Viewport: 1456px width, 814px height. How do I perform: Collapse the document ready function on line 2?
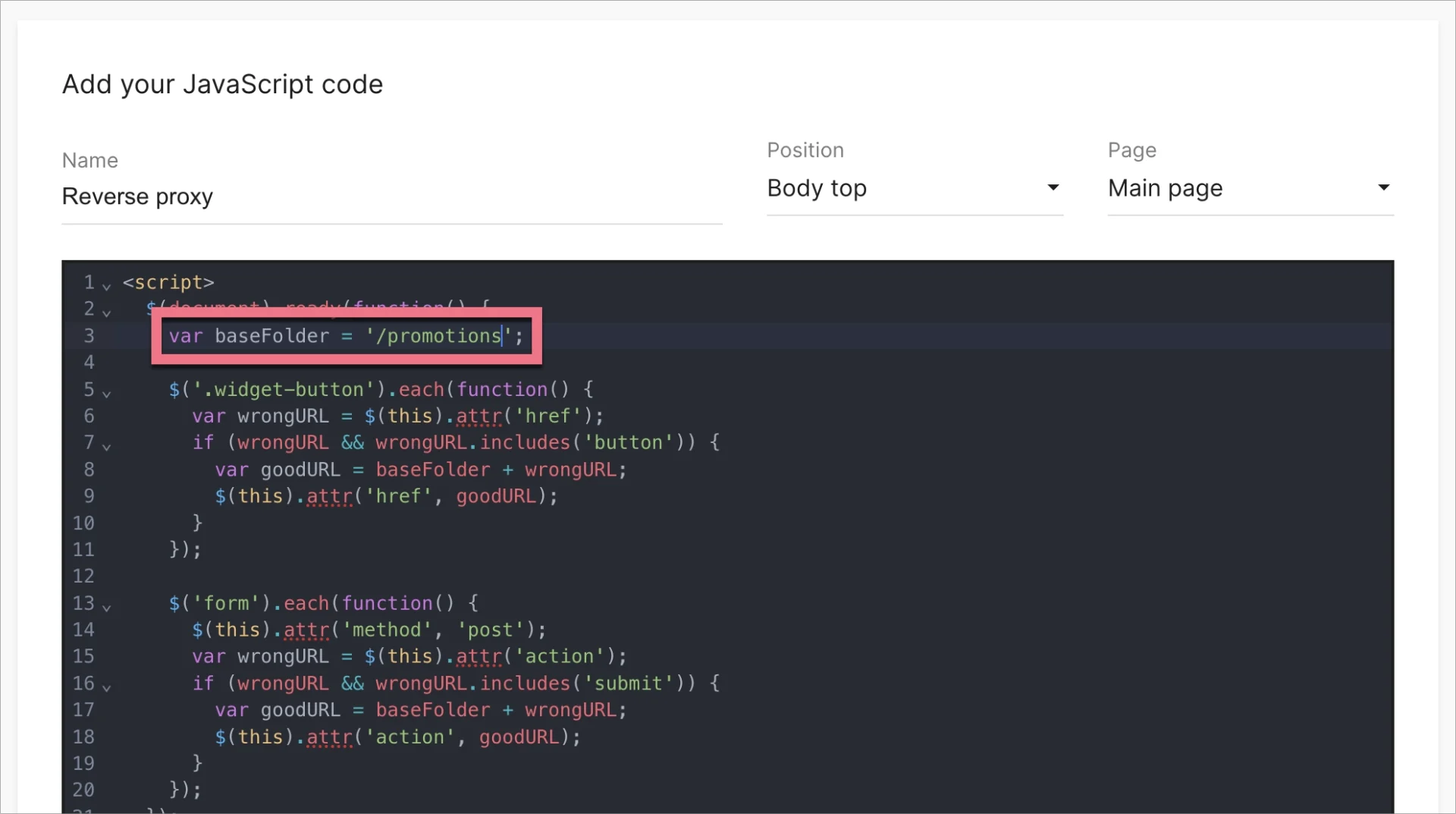tap(107, 313)
